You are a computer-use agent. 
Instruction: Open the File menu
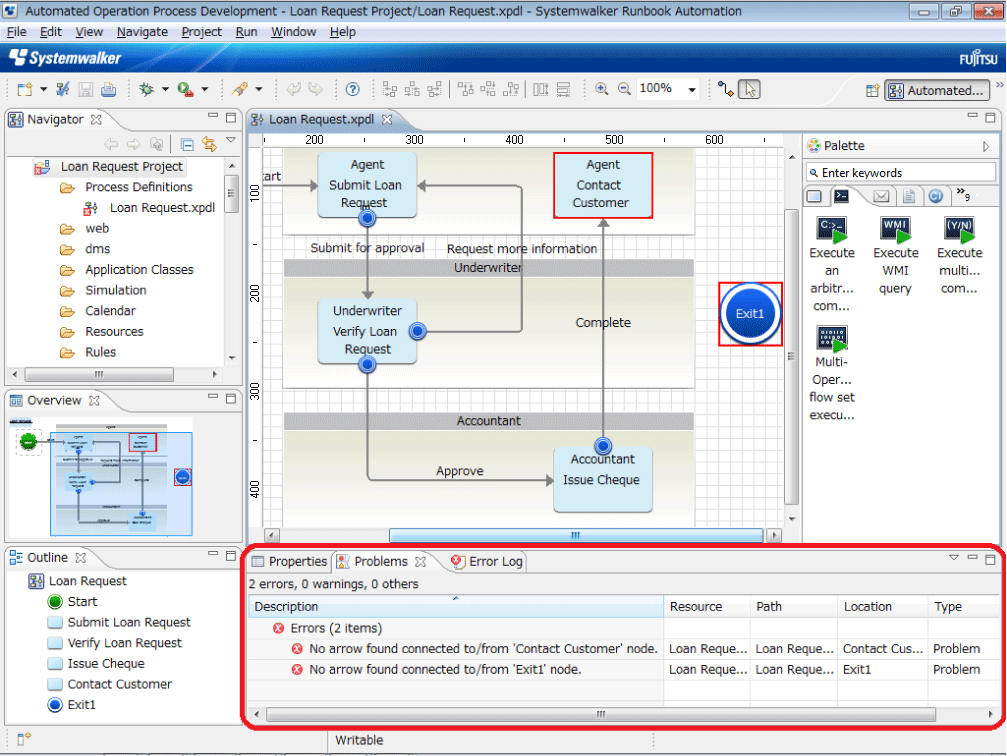coord(17,31)
